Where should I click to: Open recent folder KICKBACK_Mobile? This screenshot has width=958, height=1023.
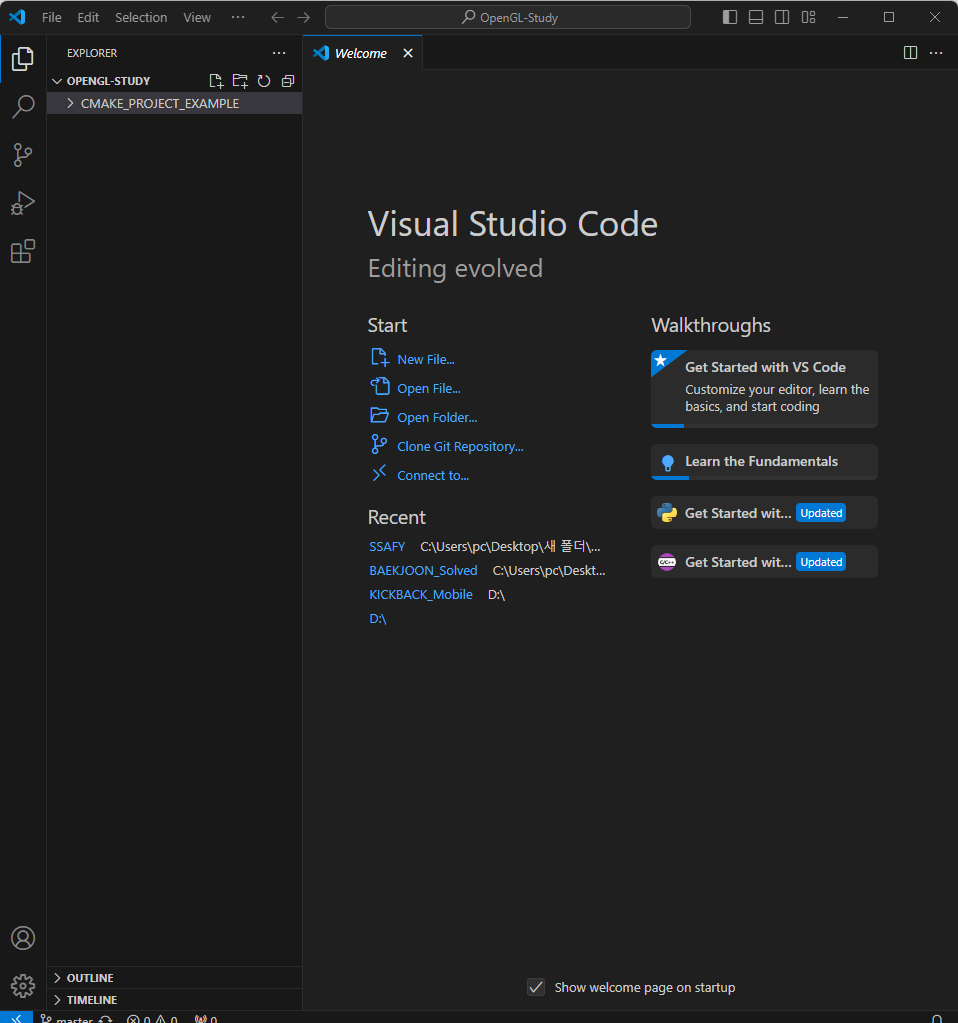[x=421, y=595]
